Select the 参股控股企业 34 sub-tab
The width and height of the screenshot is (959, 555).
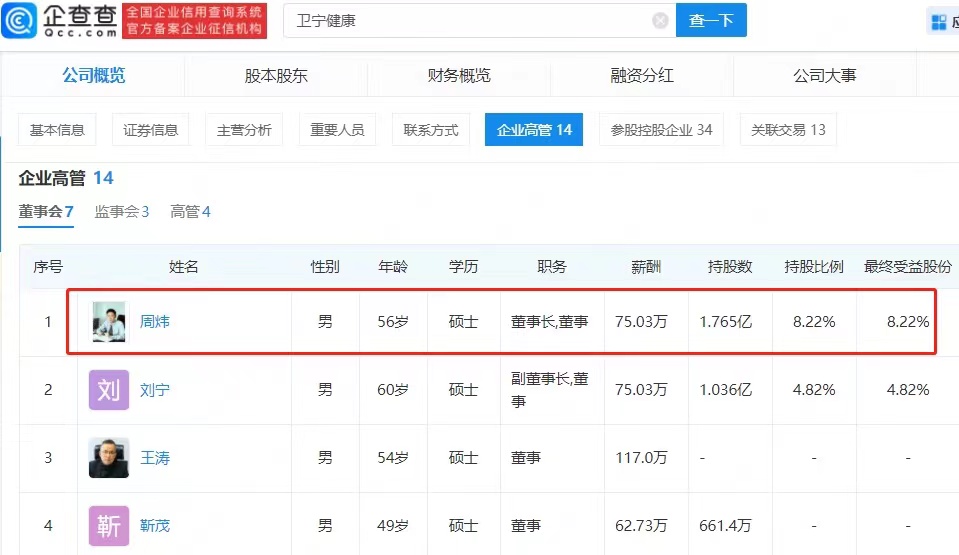(662, 130)
